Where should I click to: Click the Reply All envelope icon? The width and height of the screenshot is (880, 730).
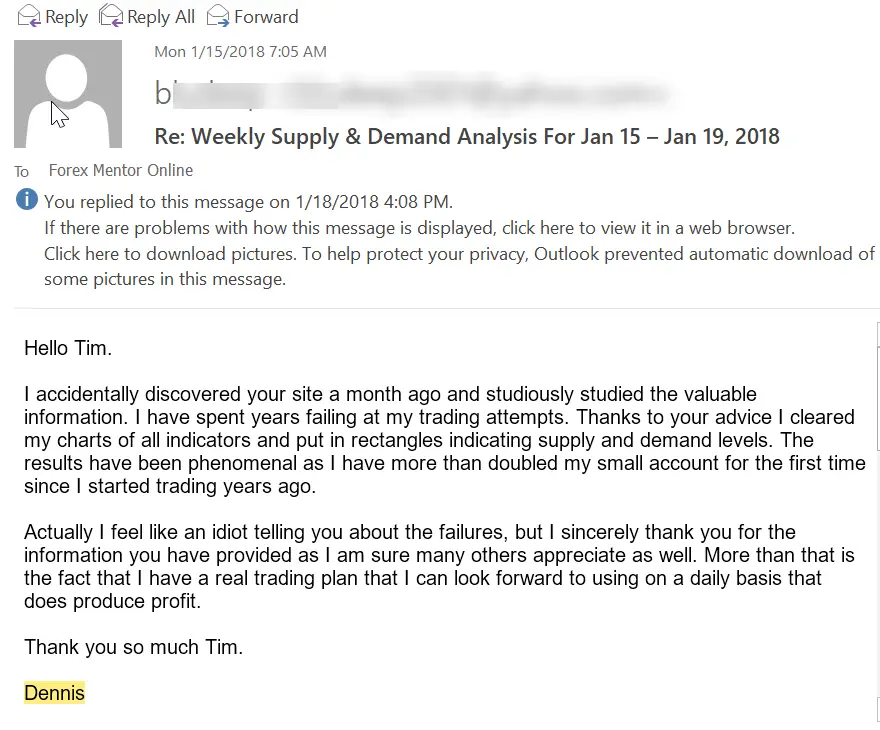pyautogui.click(x=112, y=16)
